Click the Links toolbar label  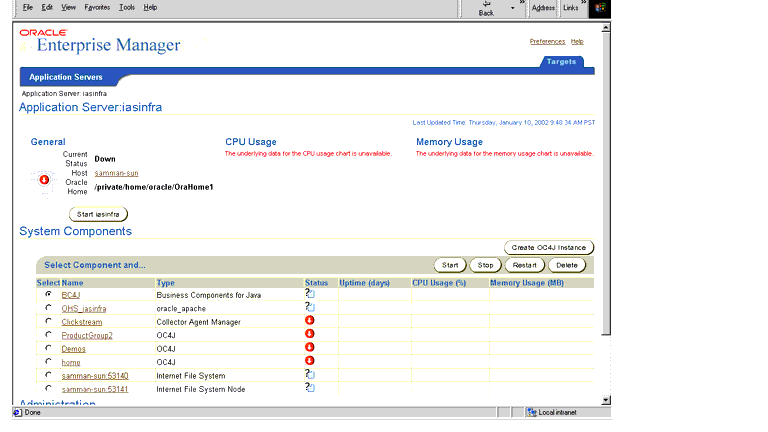[x=571, y=8]
